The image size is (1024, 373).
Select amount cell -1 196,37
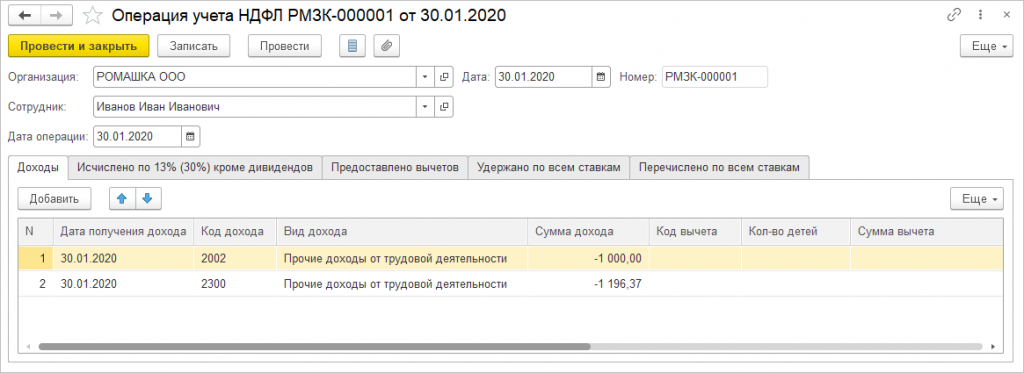[588, 284]
